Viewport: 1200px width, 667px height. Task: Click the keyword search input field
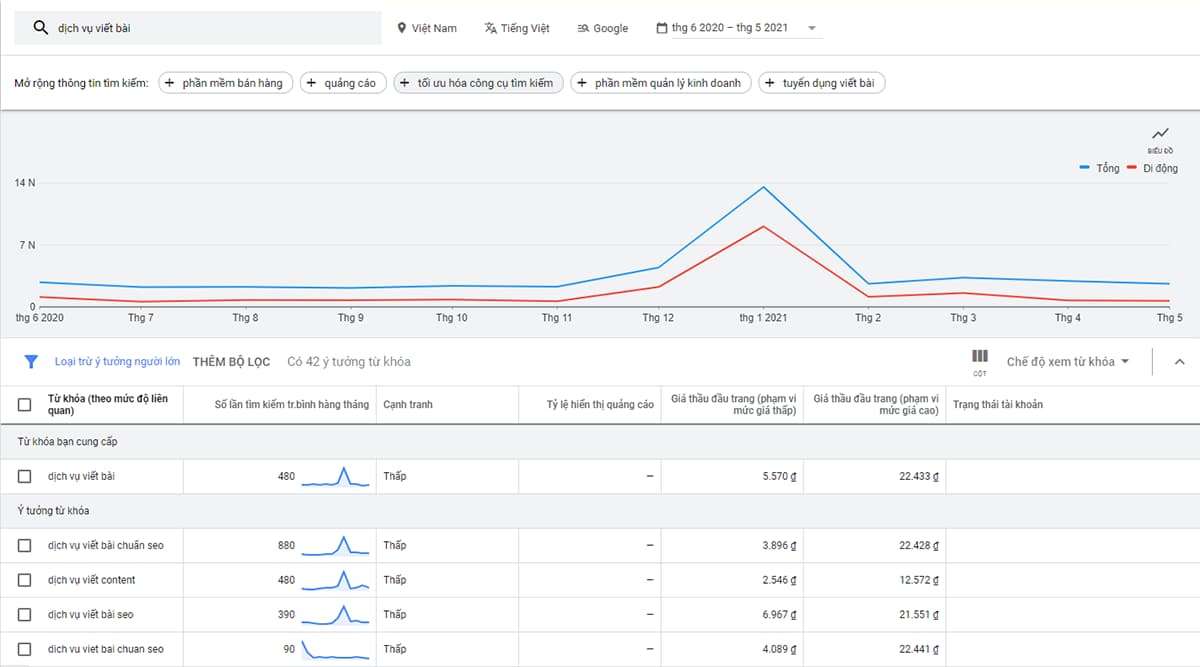coord(198,28)
